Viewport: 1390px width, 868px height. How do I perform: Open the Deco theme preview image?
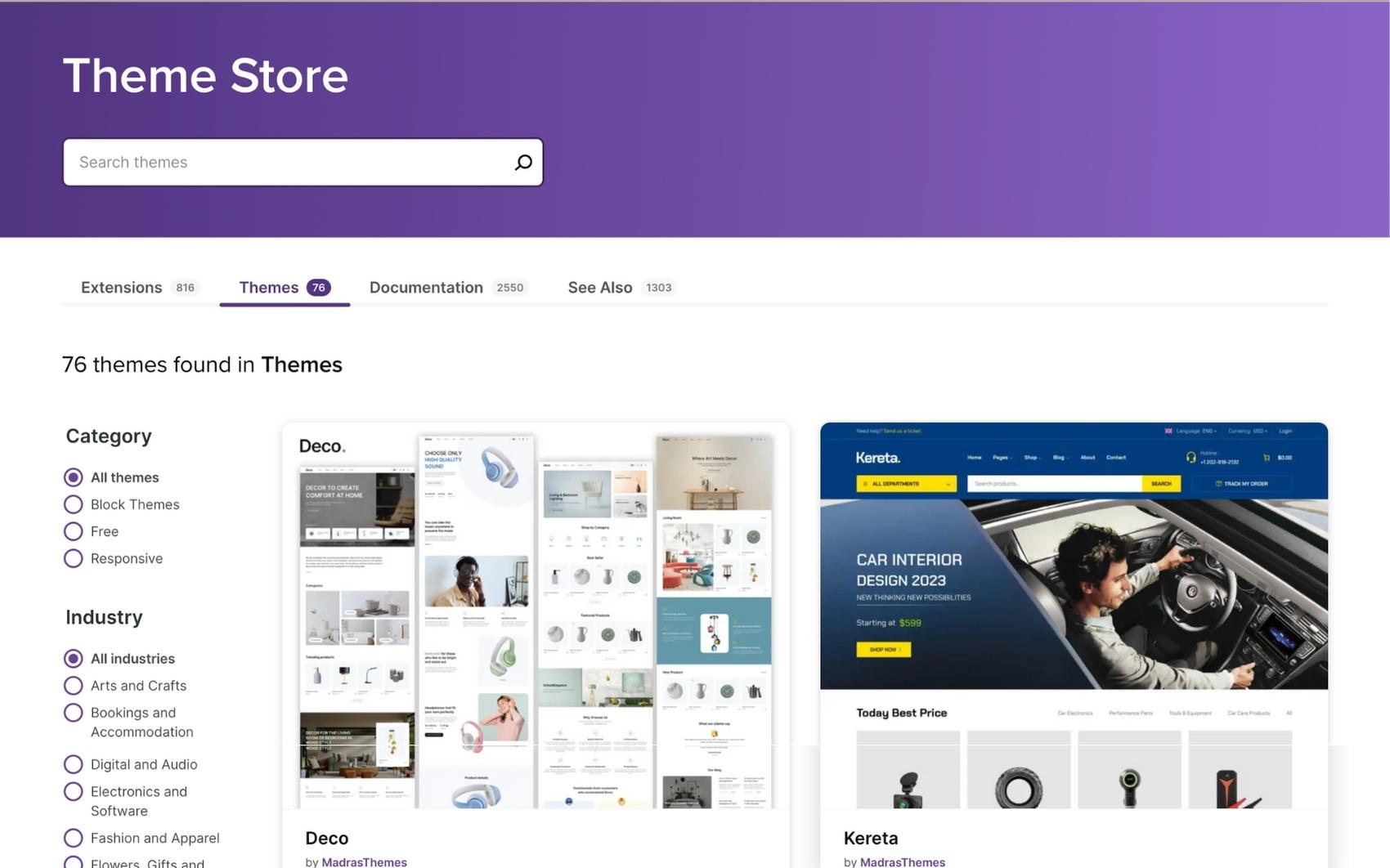click(536, 615)
